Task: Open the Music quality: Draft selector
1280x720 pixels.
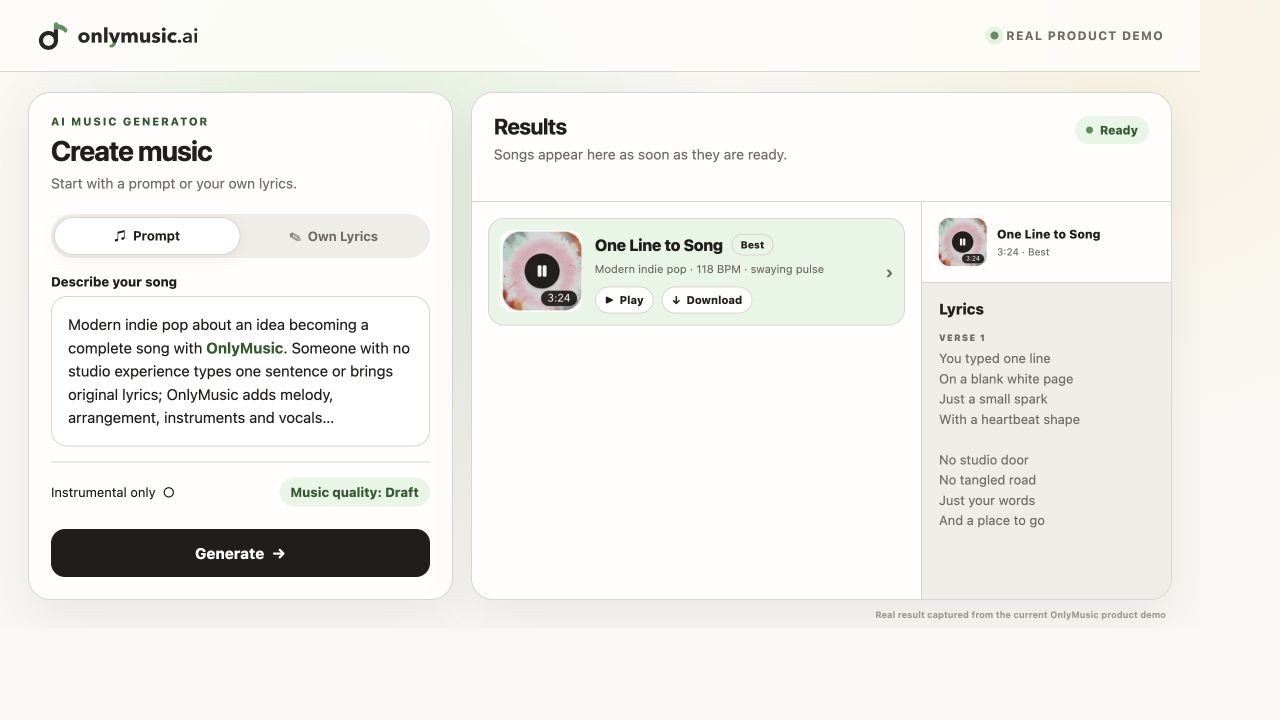Action: [354, 492]
